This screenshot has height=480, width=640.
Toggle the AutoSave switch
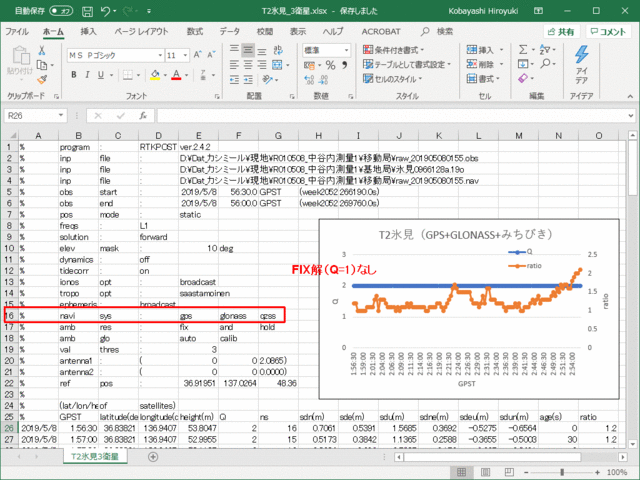(61, 11)
